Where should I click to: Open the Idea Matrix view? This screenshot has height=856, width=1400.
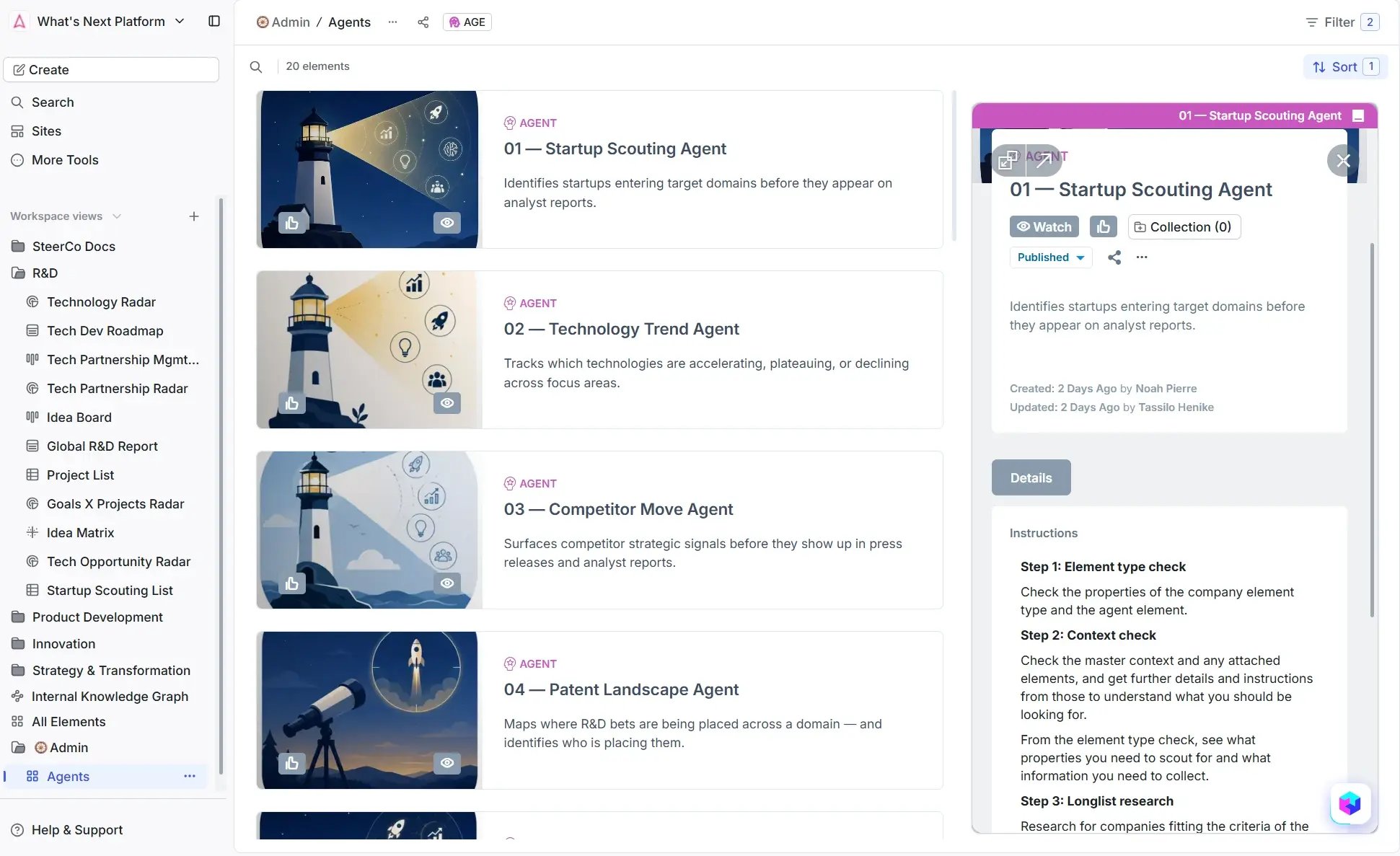coord(81,532)
